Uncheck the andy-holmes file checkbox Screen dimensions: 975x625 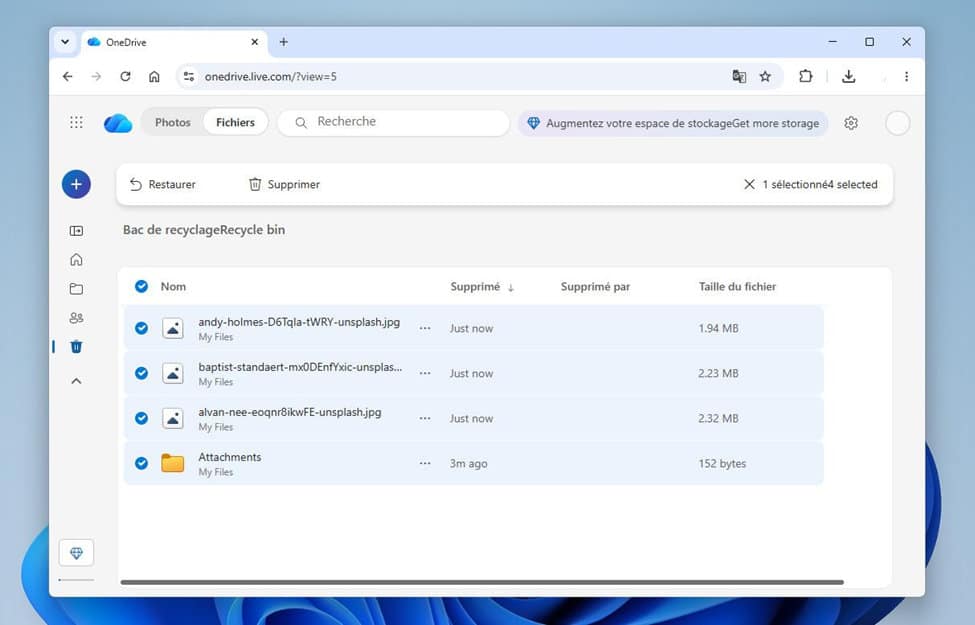point(141,328)
